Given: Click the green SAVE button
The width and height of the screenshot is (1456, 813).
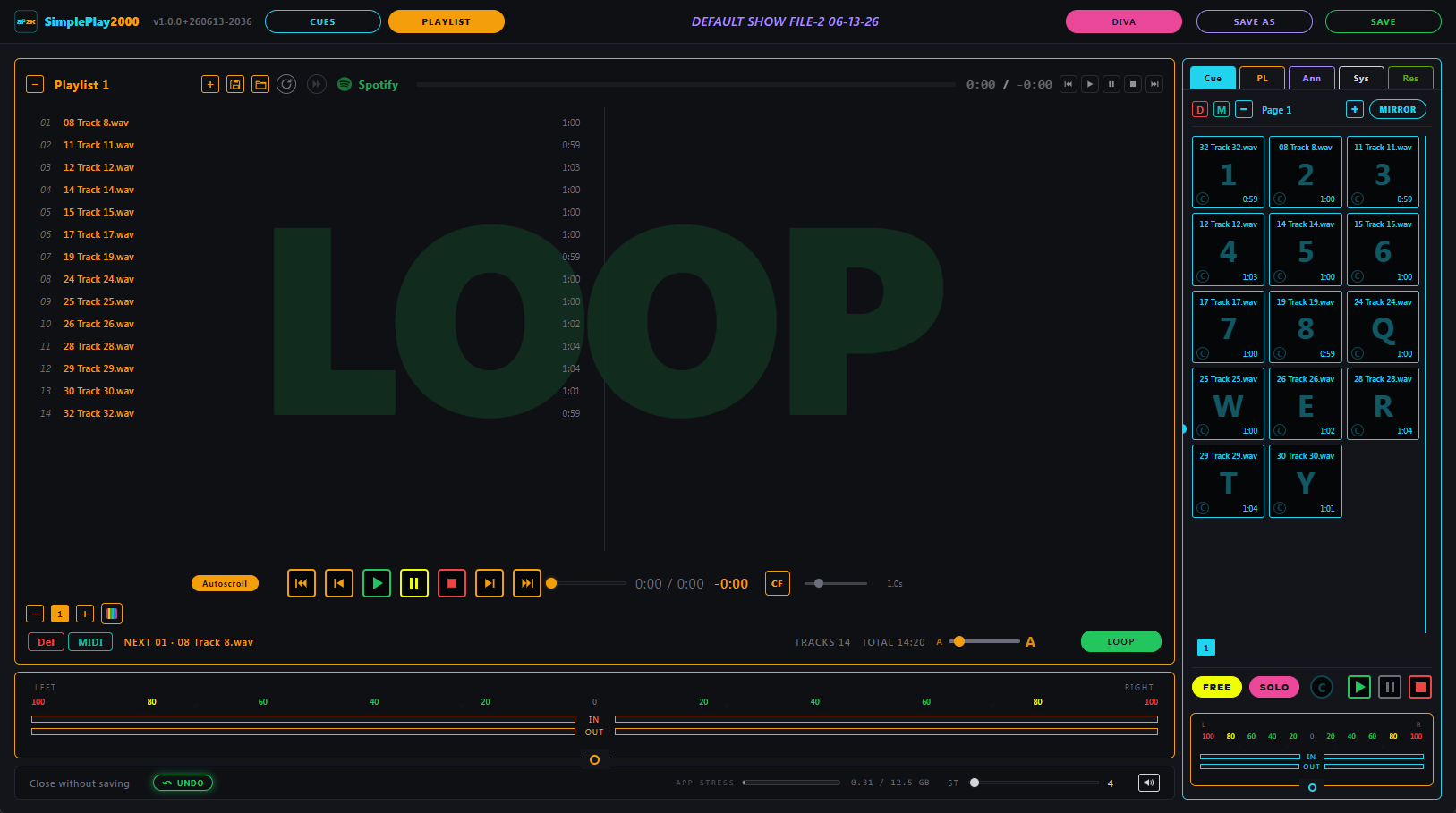Looking at the screenshot, I should pos(1384,21).
